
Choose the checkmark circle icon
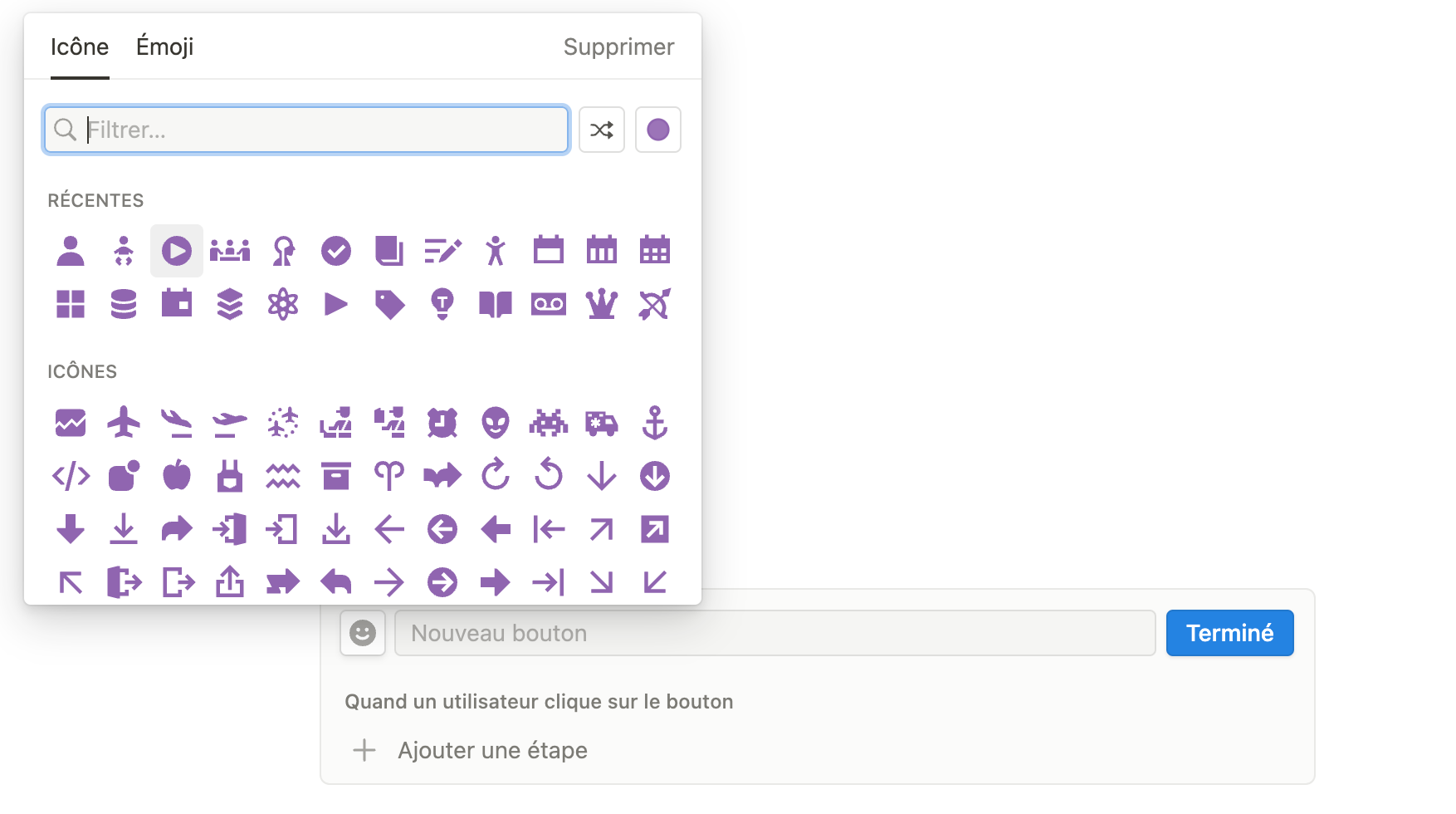click(336, 250)
